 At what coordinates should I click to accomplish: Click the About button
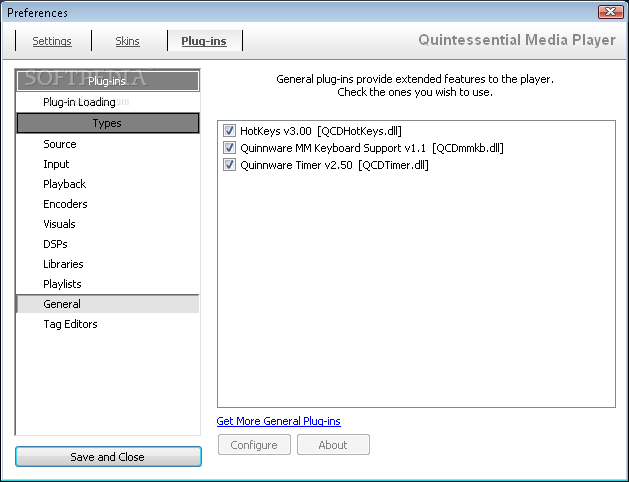click(333, 445)
